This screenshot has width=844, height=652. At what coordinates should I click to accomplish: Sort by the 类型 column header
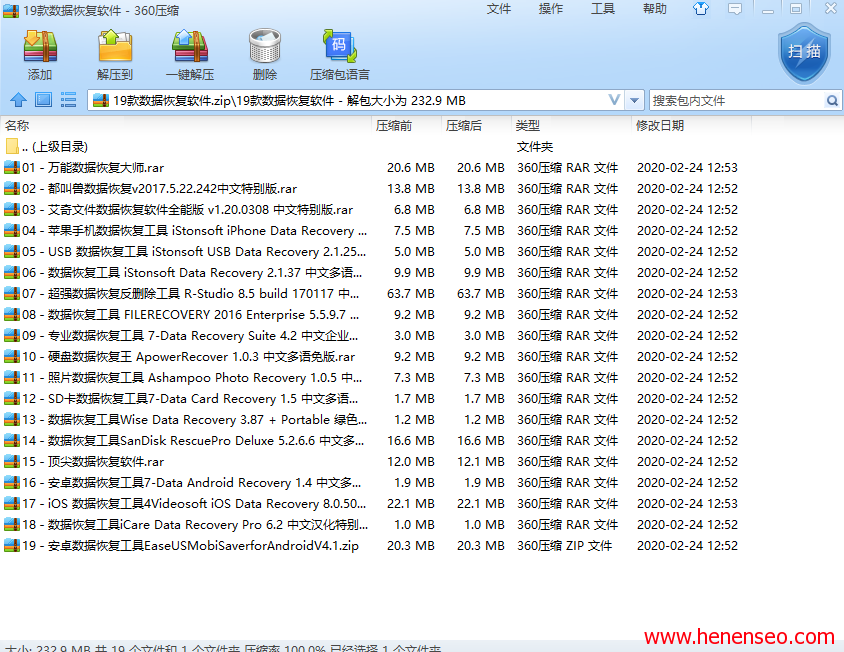click(528, 125)
